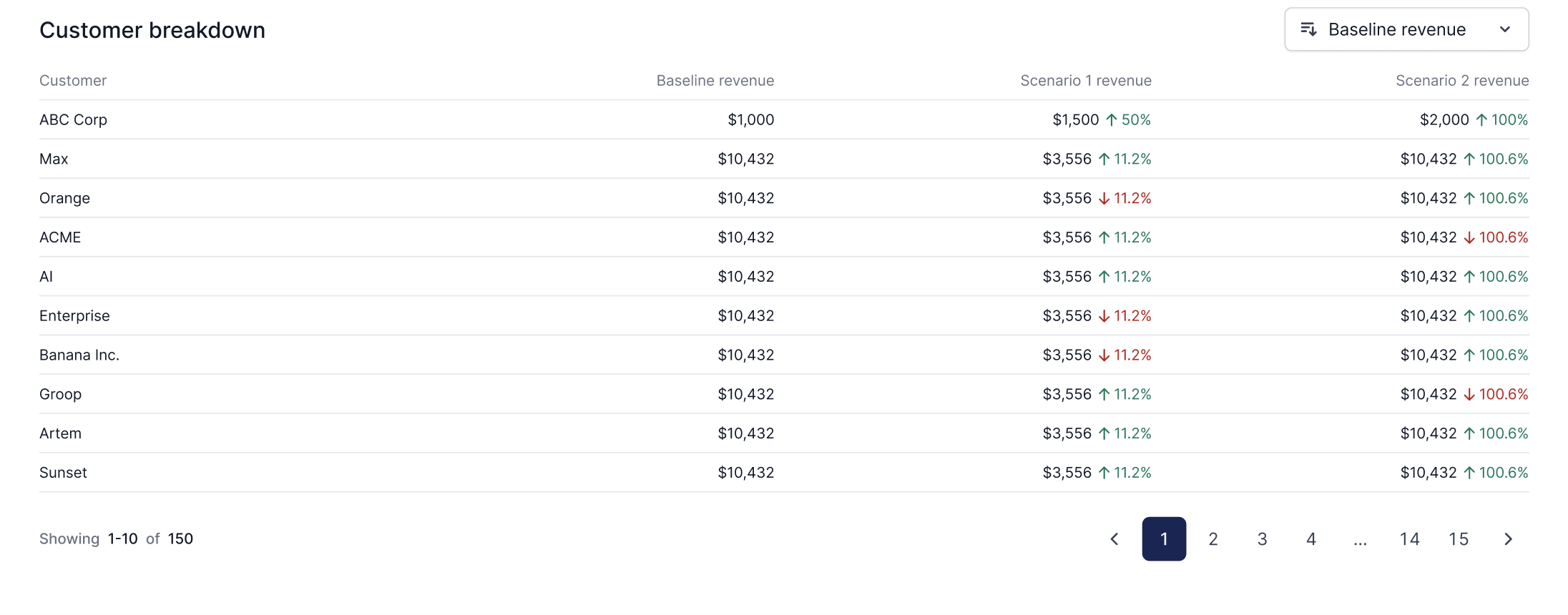Click the sort icon in Baseline revenue dropdown
Screen dimensions: 1568x615
click(1308, 29)
